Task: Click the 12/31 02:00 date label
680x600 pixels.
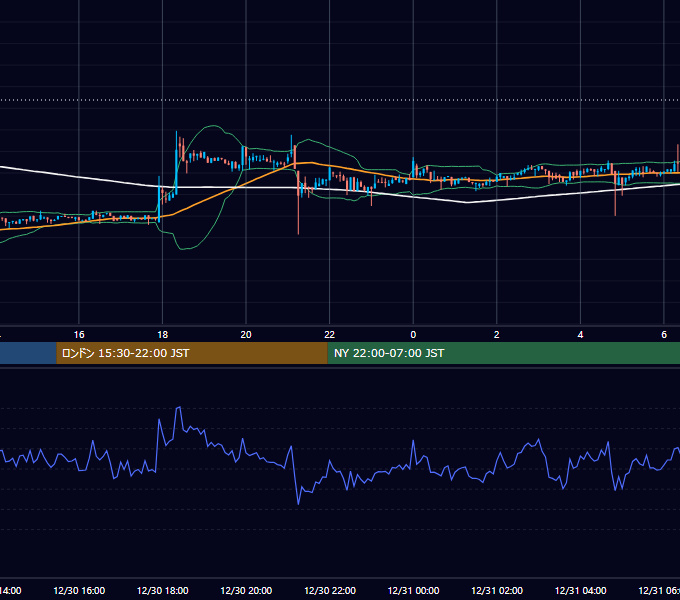Action: (x=497, y=590)
